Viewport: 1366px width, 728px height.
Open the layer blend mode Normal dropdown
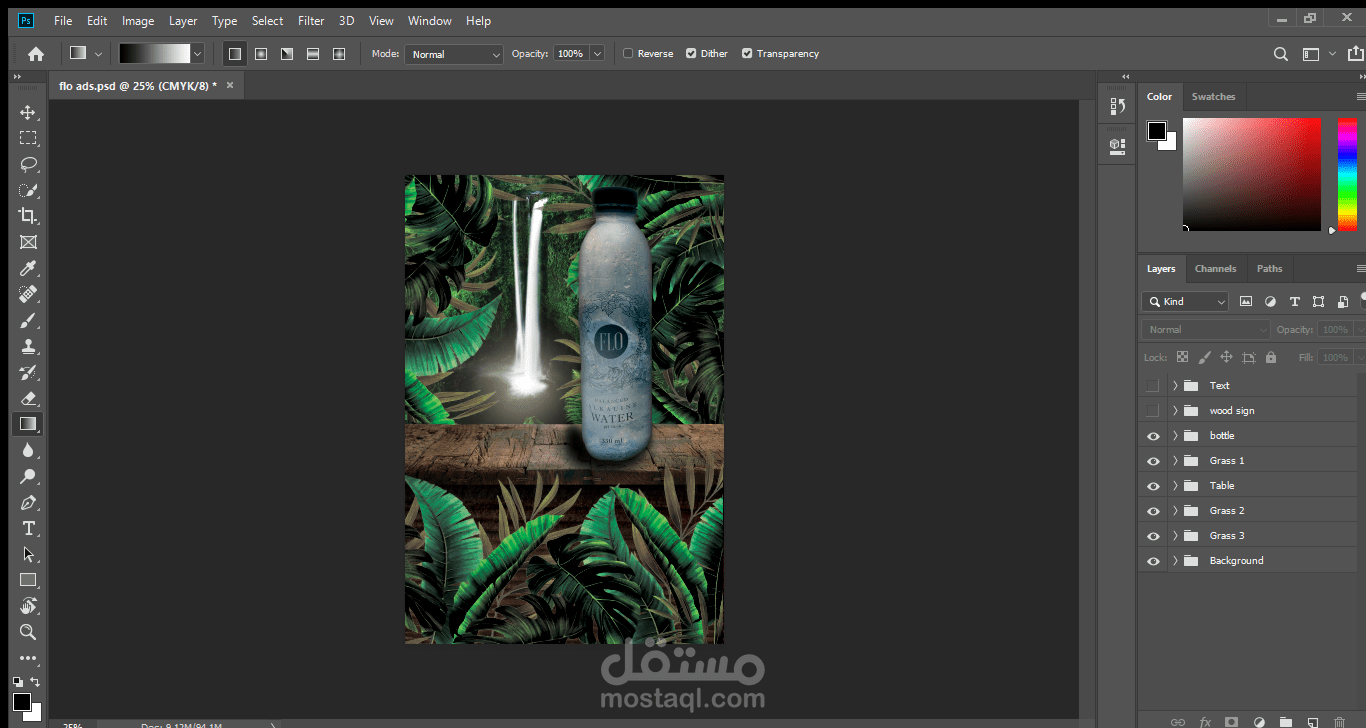(x=1206, y=329)
